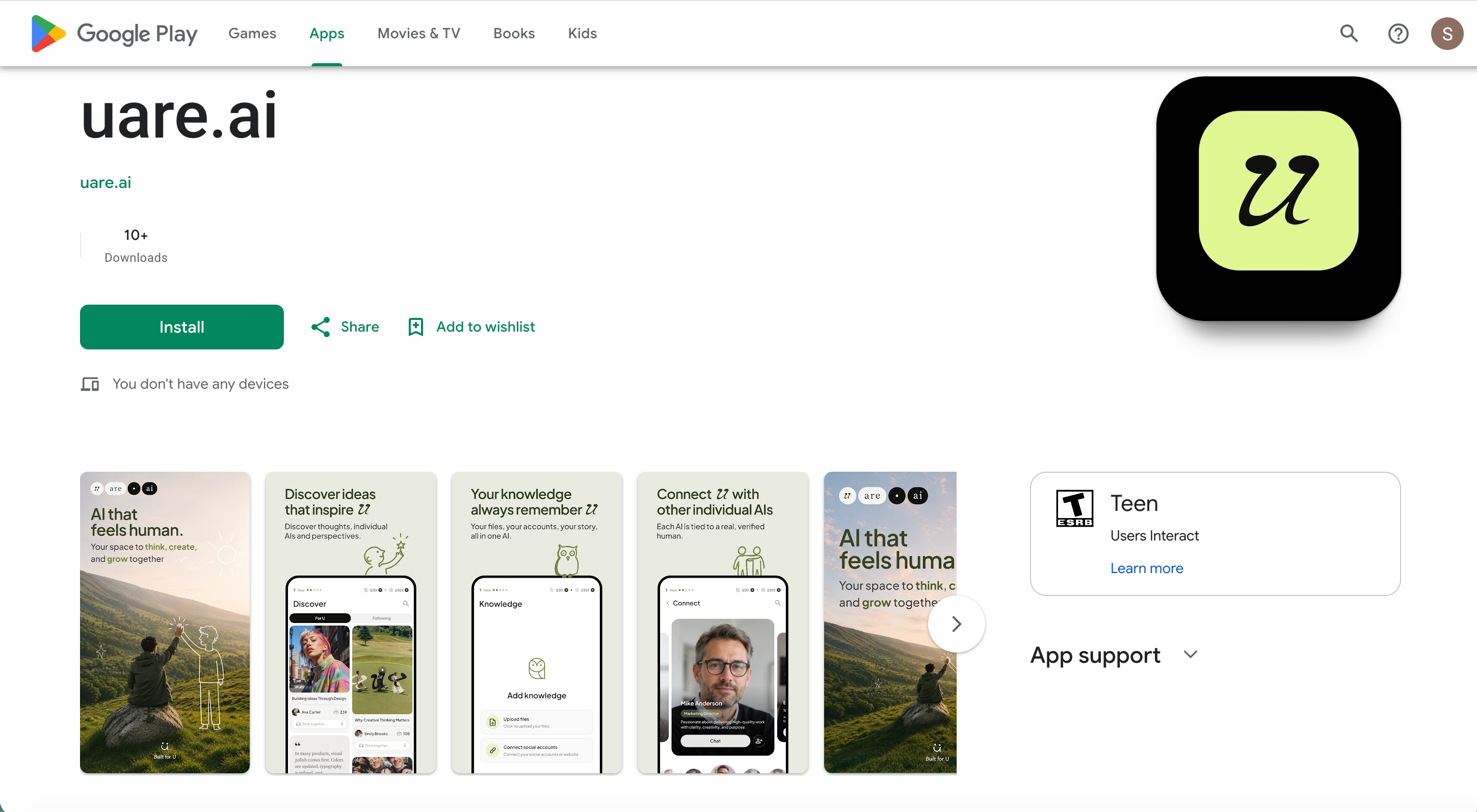Click the 'Downloads' label
Screen dimensions: 1477x812
click(x=136, y=257)
